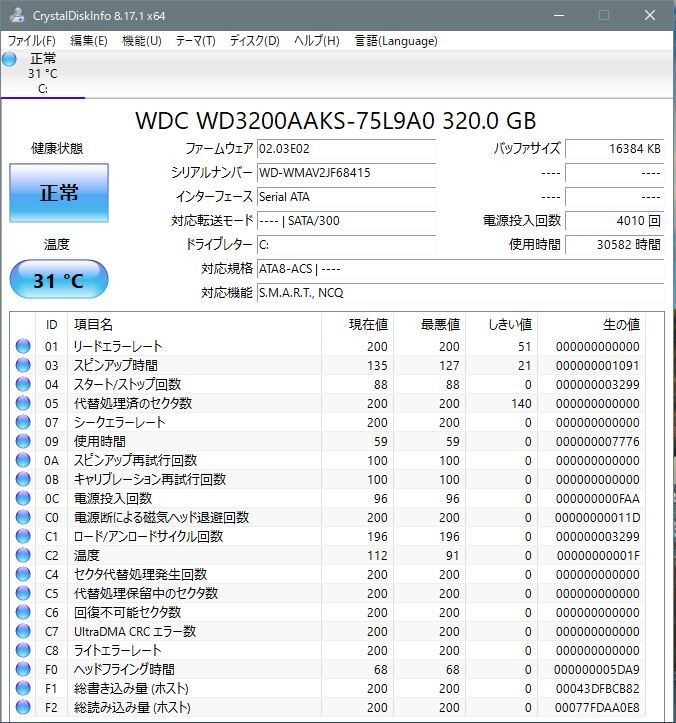Click the 正常 health status button
676x723 pixels.
click(59, 193)
